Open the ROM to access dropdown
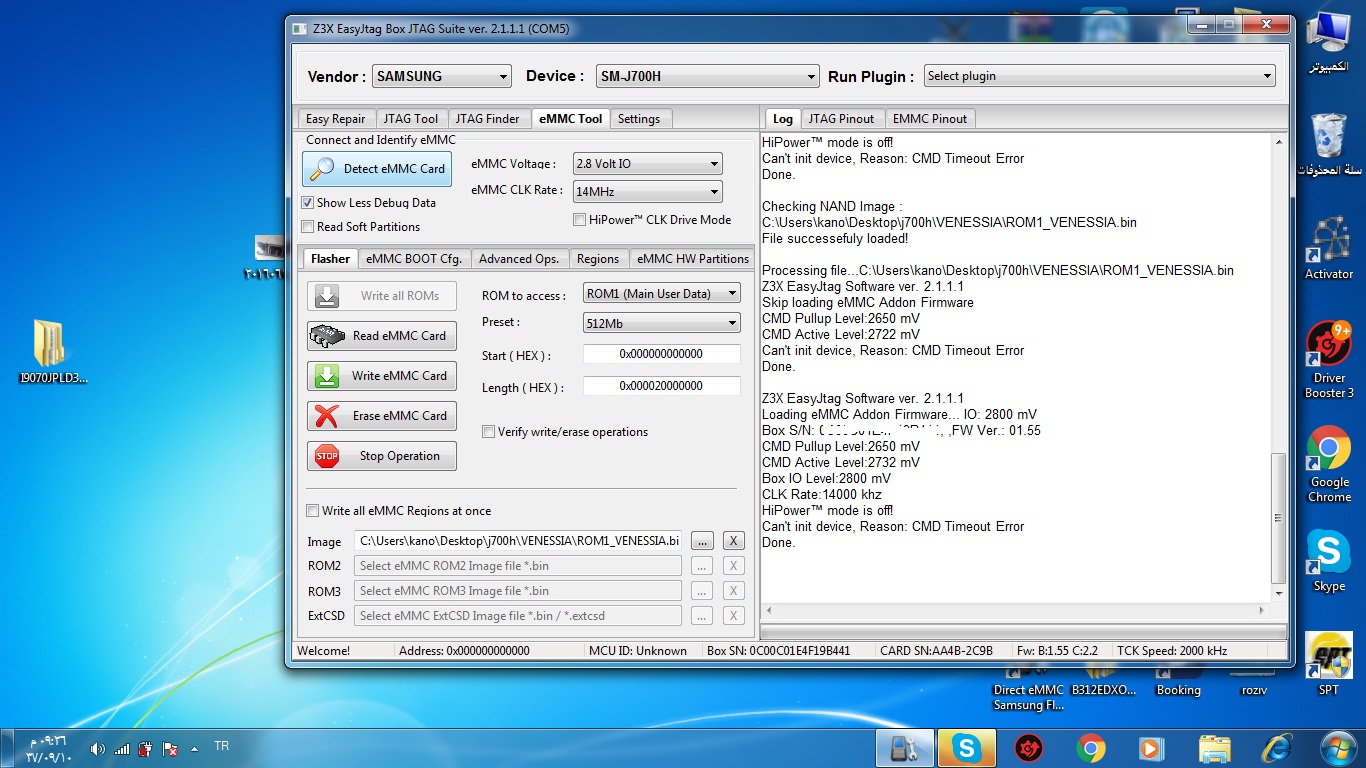The image size is (1366, 768). coord(662,294)
